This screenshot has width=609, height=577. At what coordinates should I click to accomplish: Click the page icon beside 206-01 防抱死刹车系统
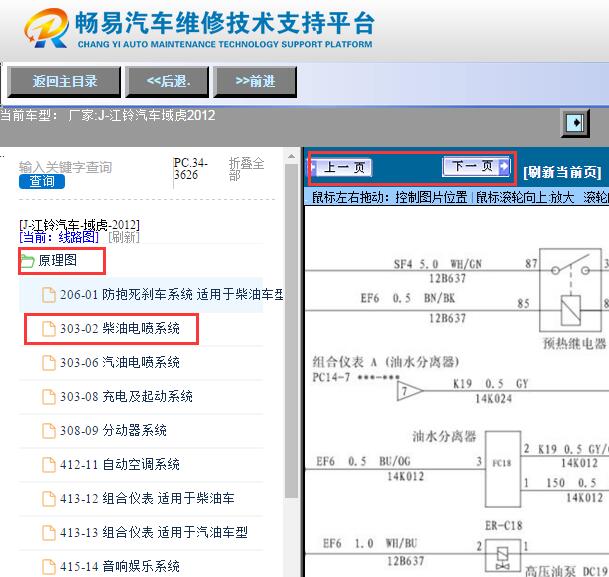[x=49, y=295]
